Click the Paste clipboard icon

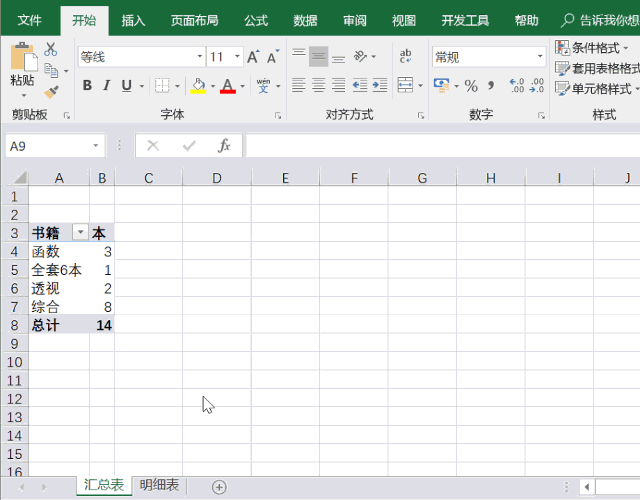(24, 57)
